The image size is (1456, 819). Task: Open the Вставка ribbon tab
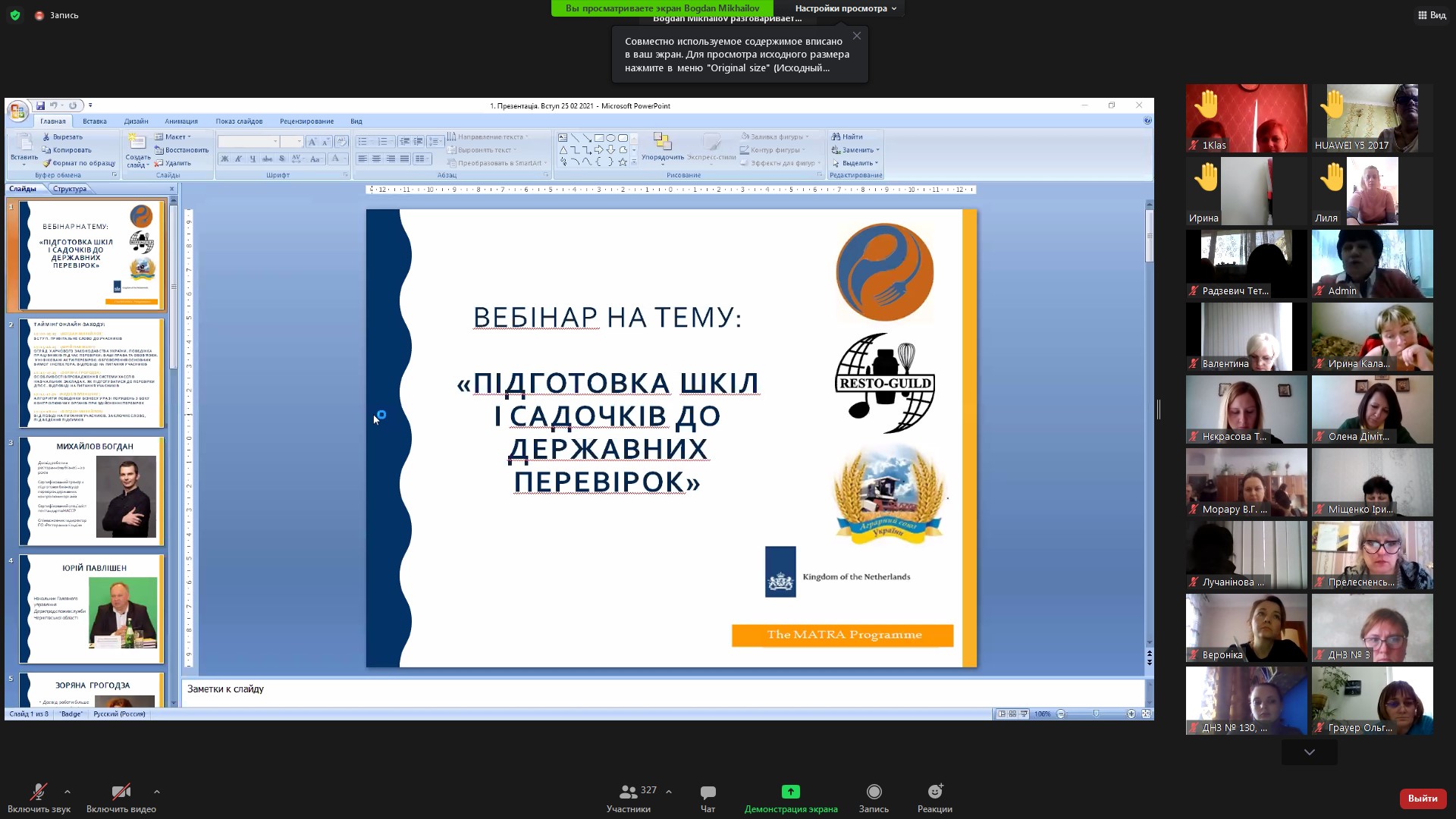(95, 121)
